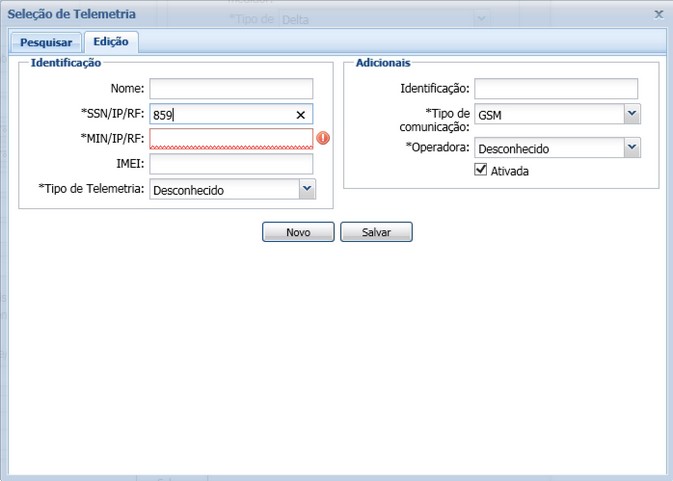Close the Seleção de Telemetria dialog
This screenshot has height=481, width=673.
658,14
